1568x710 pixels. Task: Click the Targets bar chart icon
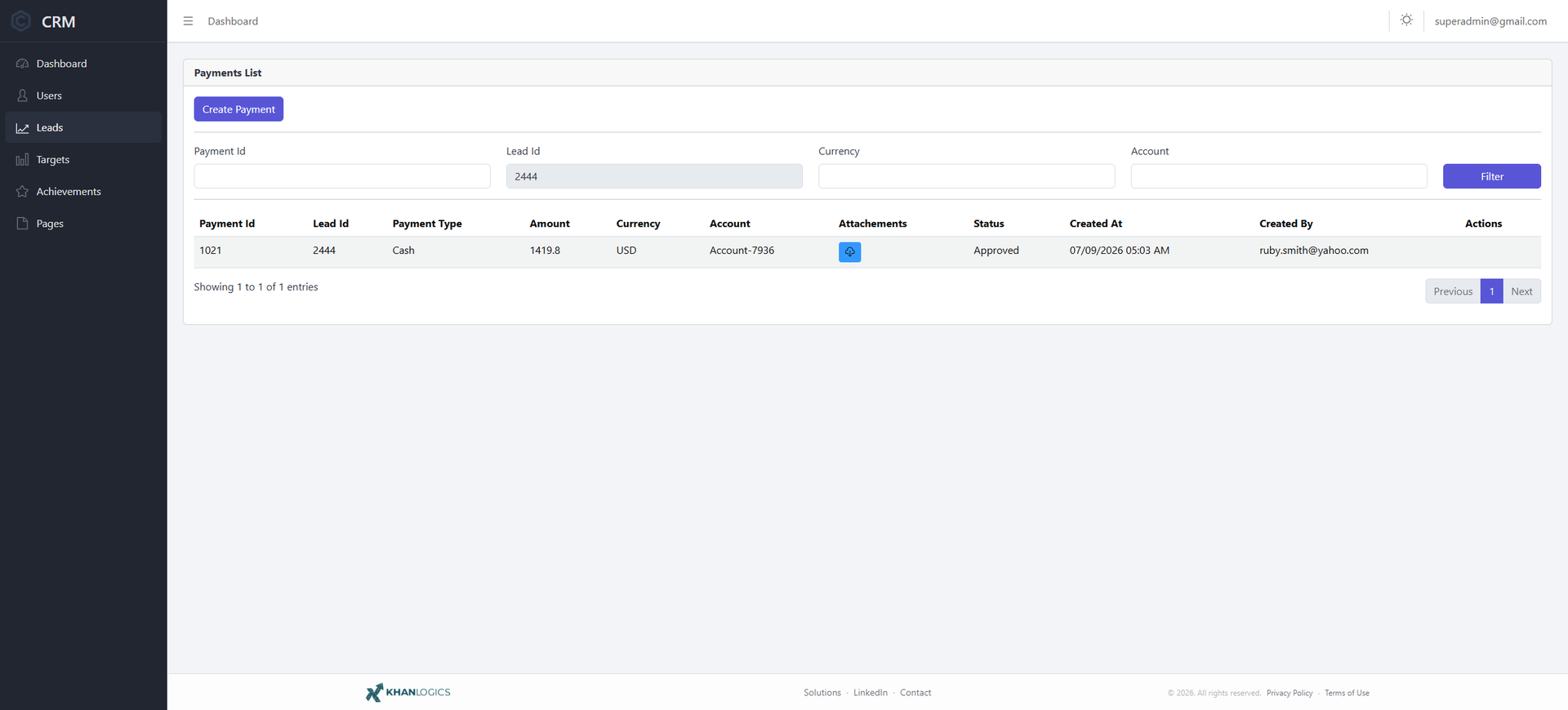pos(22,160)
